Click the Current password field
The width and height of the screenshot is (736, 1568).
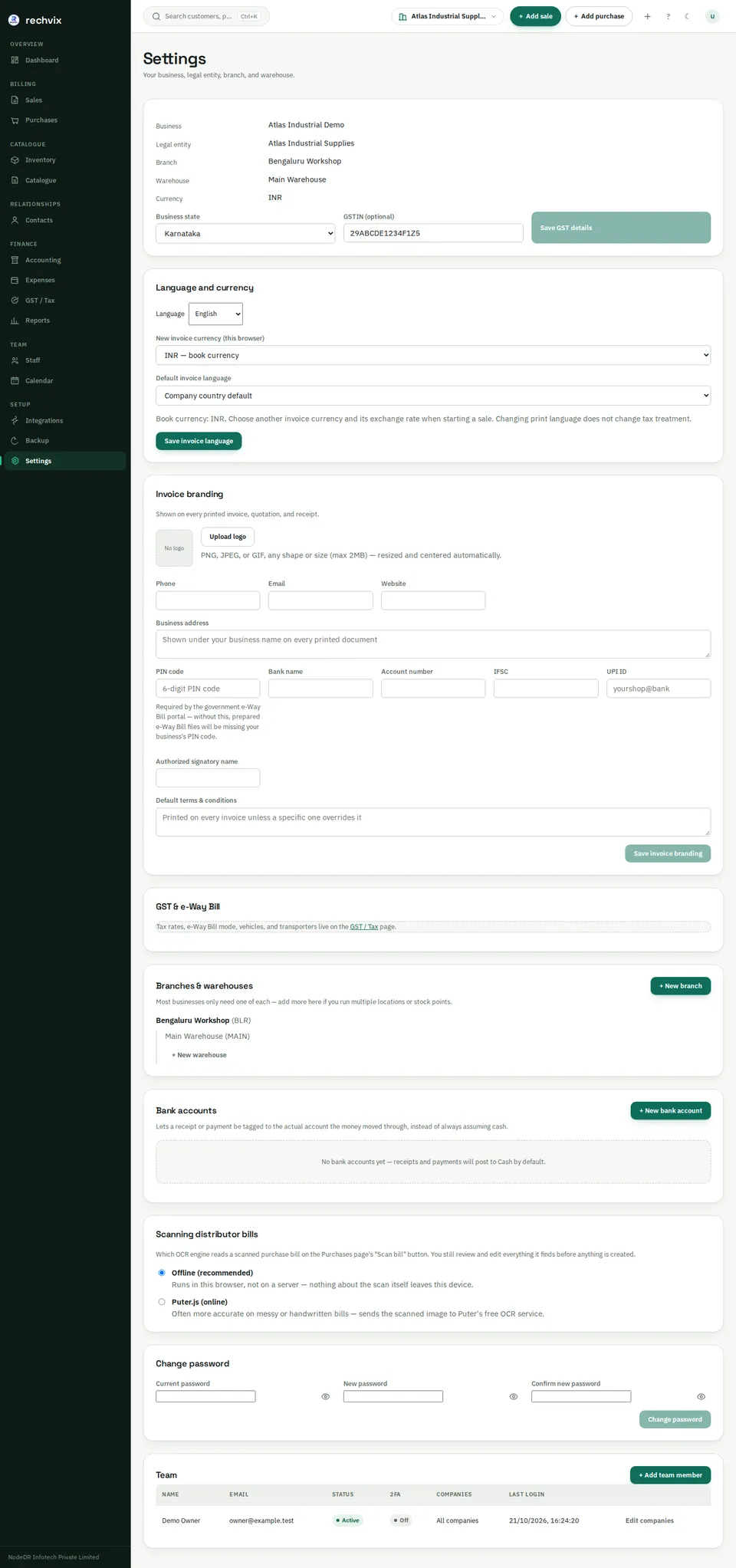(205, 1396)
